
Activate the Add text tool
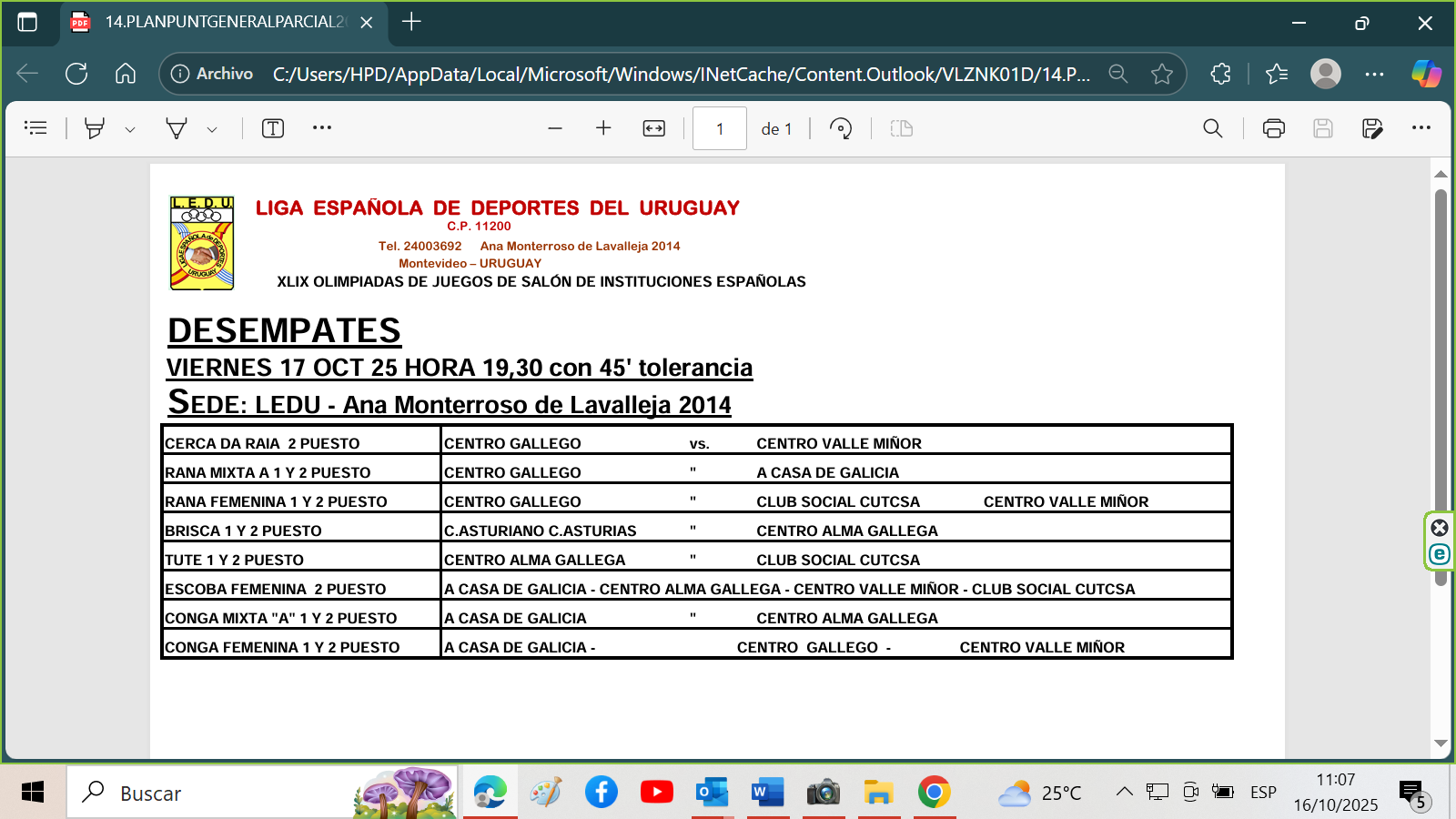273,128
